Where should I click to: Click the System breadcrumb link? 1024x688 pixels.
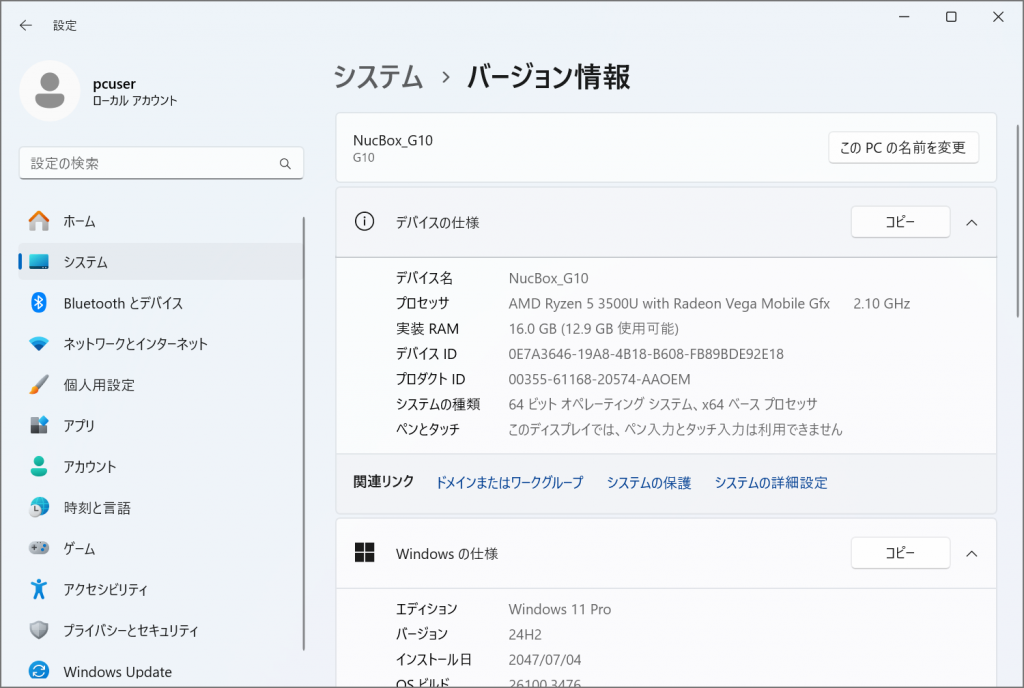(x=378, y=77)
